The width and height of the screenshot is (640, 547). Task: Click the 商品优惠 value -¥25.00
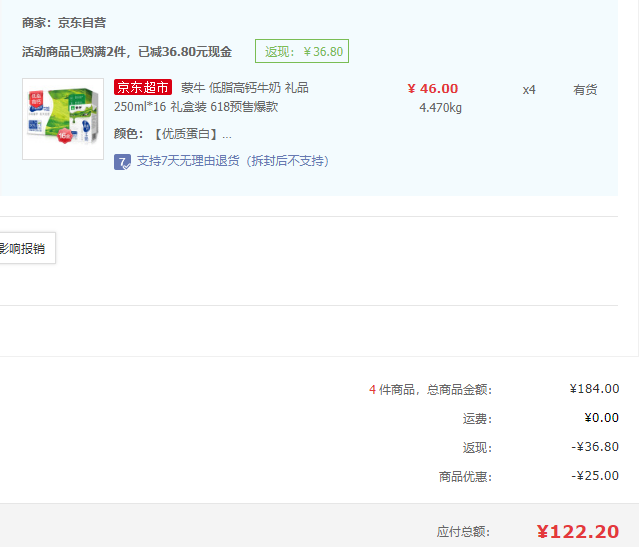click(x=595, y=476)
